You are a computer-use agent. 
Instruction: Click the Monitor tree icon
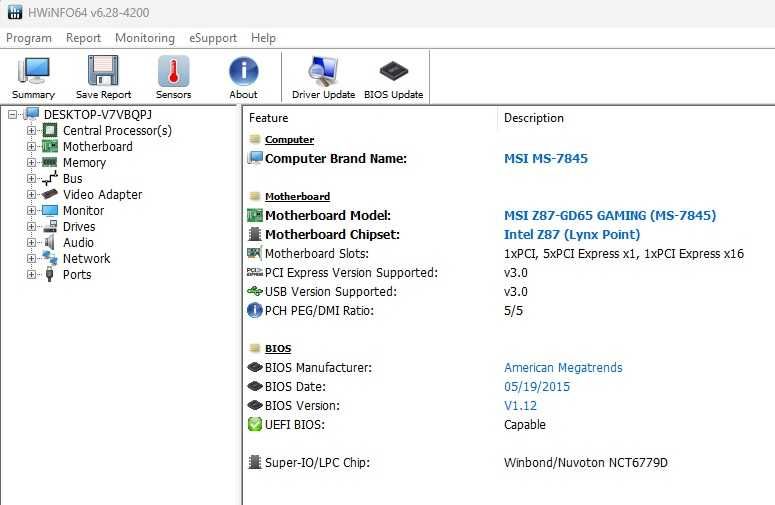pos(49,210)
